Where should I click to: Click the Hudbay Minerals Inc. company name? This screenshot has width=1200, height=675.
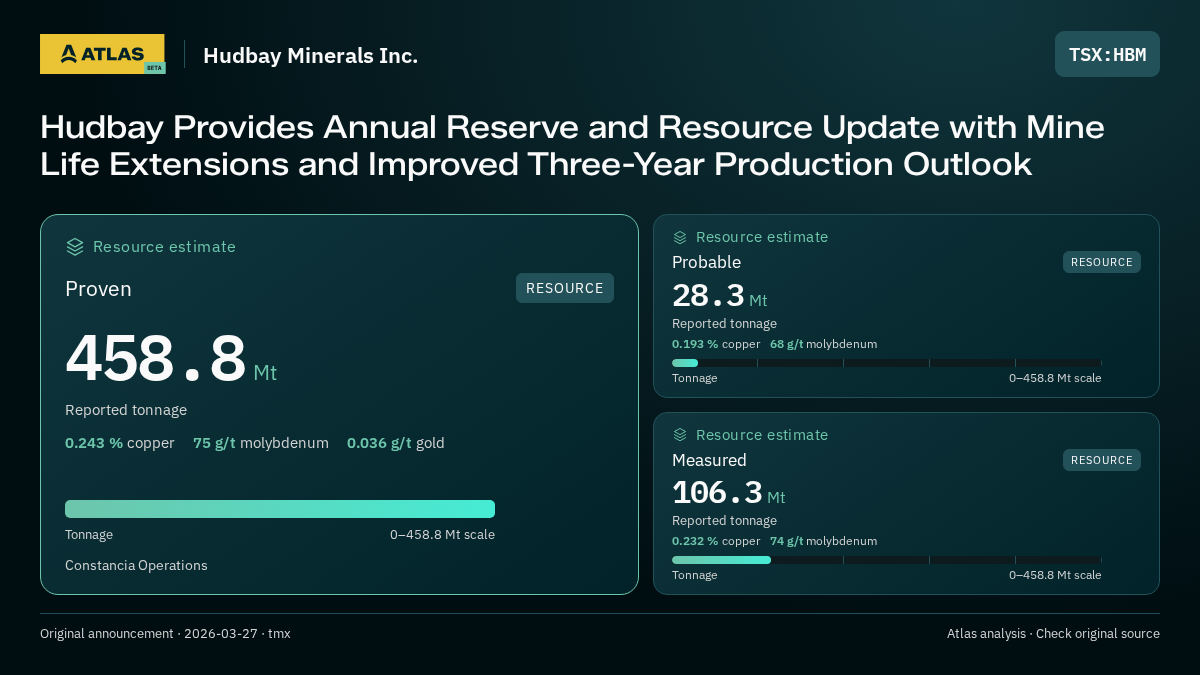click(x=310, y=56)
